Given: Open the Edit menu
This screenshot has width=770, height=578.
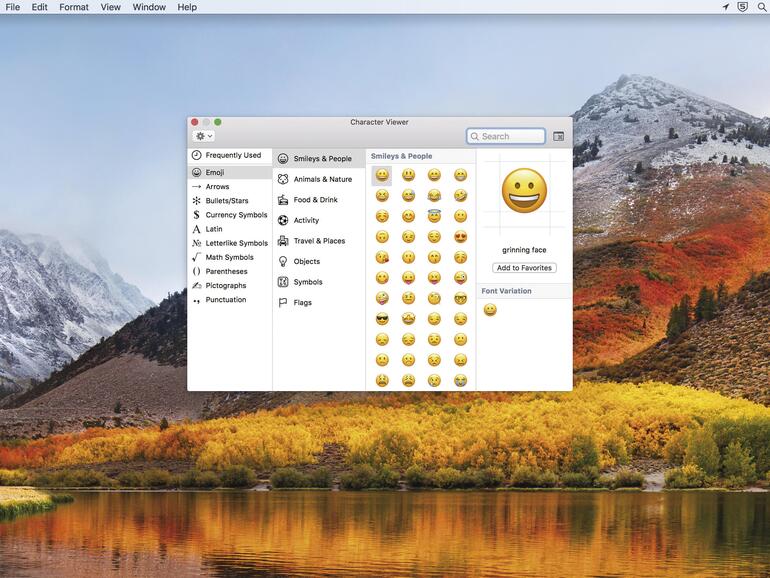Looking at the screenshot, I should (40, 7).
